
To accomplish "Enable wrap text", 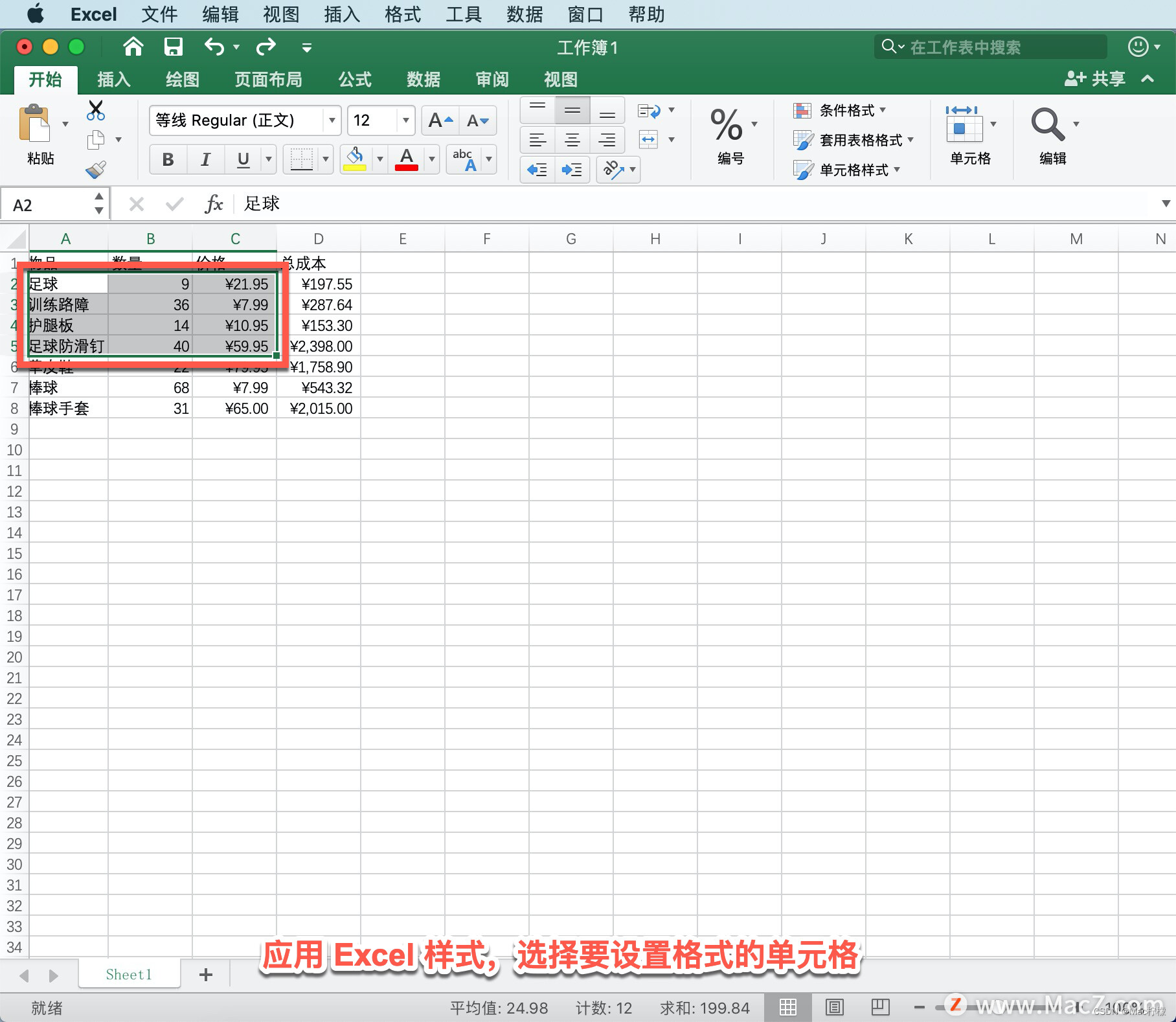I will click(650, 110).
